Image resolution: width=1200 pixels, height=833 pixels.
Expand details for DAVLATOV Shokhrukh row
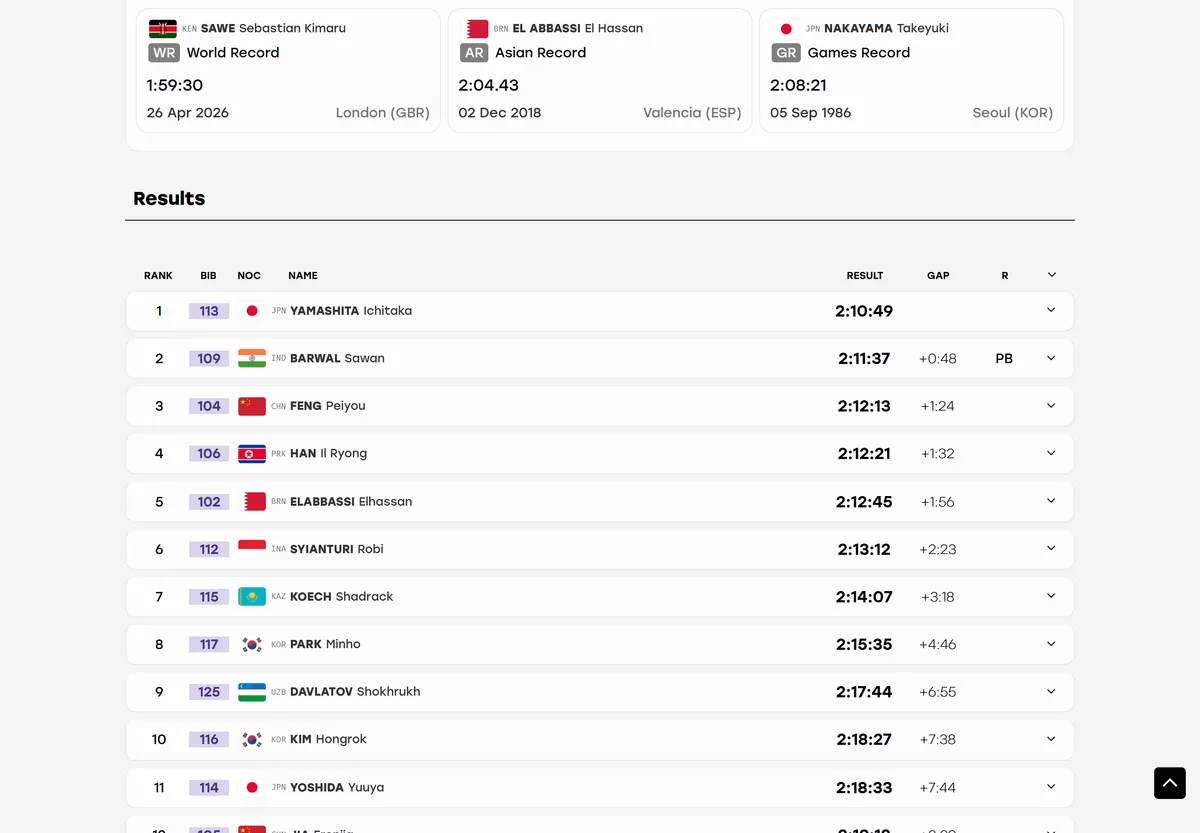(1051, 691)
